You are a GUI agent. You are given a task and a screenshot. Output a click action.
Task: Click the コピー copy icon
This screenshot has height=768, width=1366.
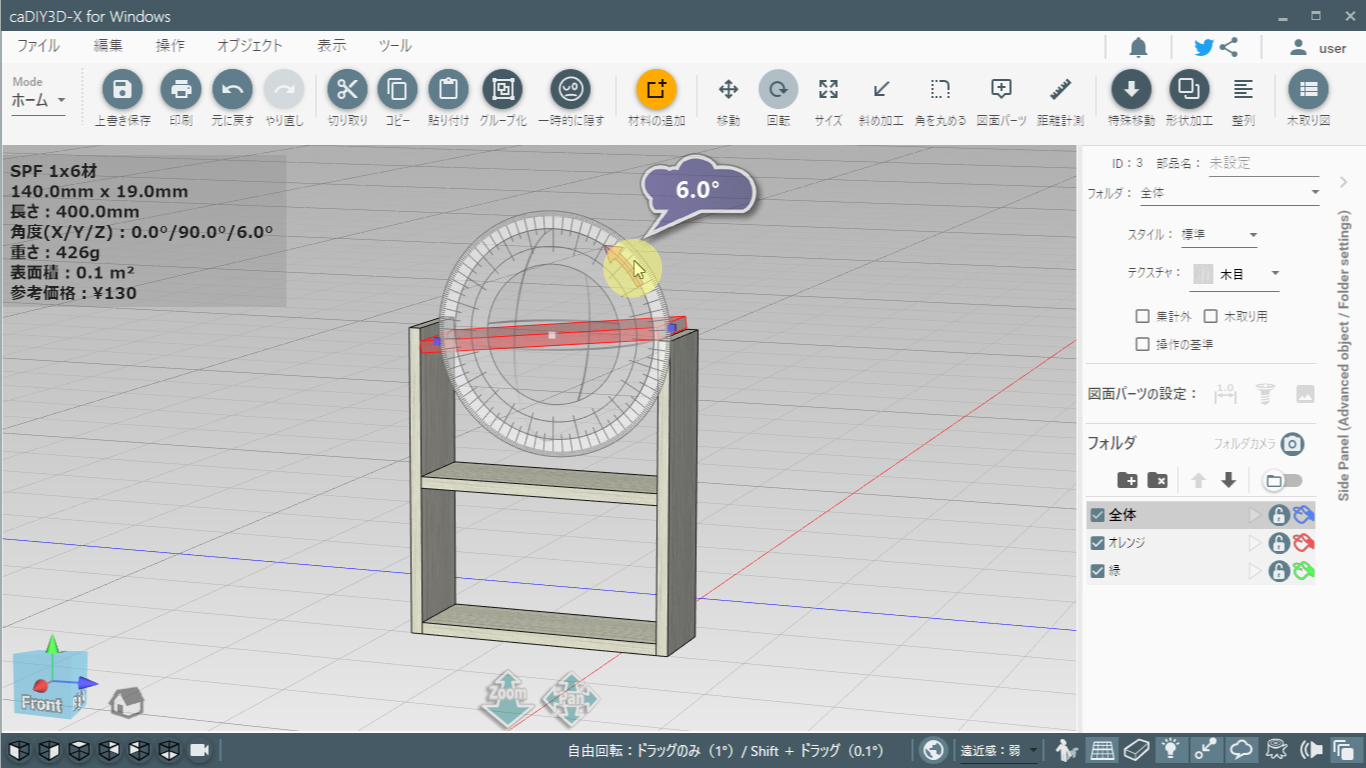398,90
